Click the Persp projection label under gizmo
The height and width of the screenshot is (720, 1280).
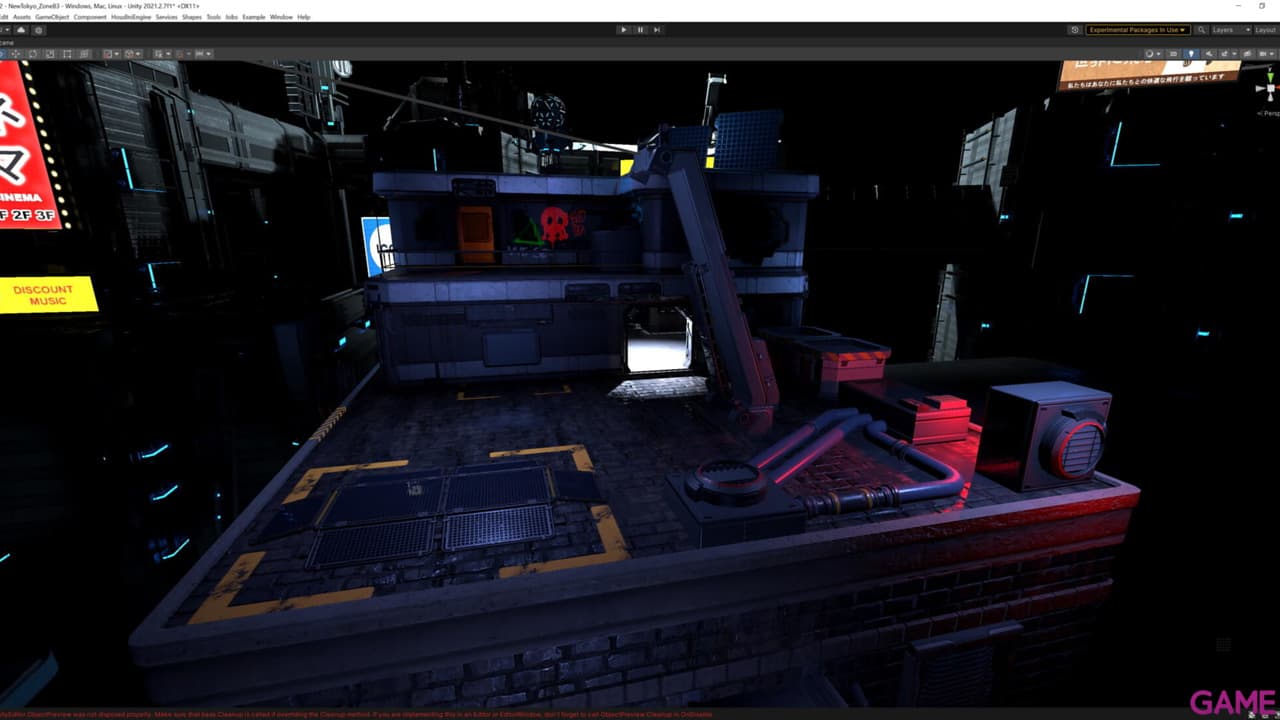click(x=1268, y=113)
